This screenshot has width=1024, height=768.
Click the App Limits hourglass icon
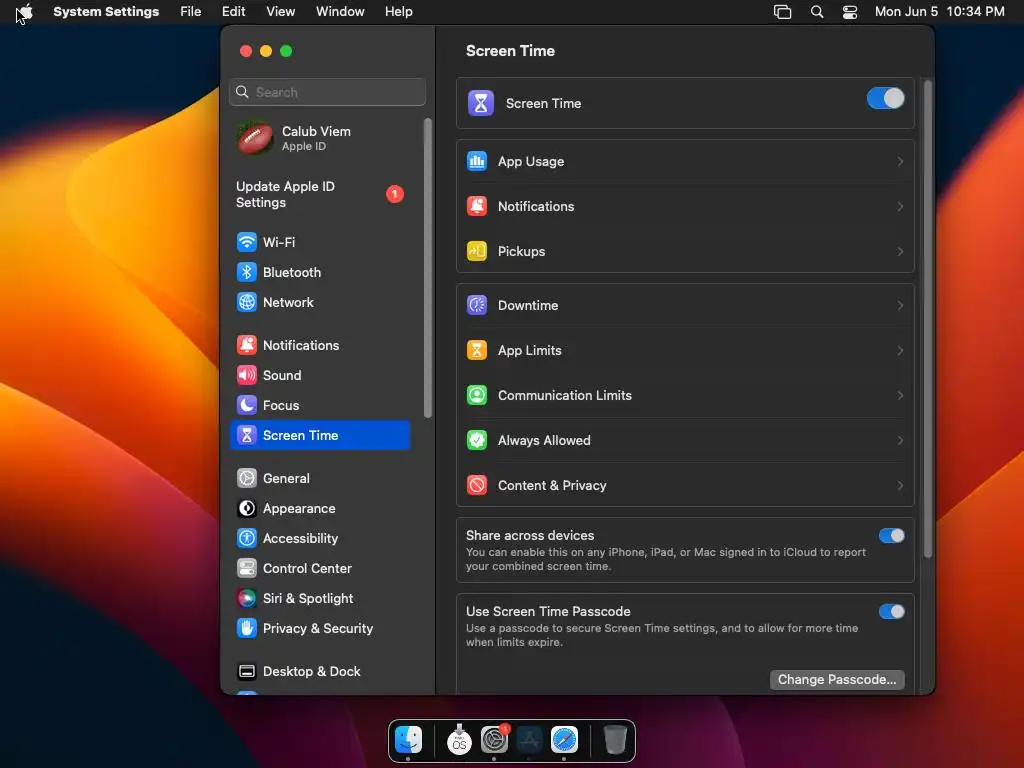(x=477, y=351)
